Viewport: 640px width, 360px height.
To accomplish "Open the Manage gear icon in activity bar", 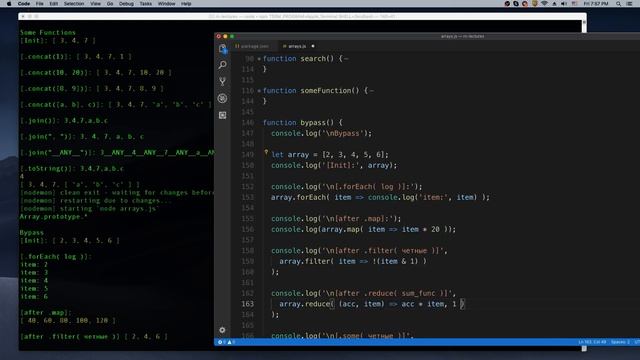I will (222, 330).
